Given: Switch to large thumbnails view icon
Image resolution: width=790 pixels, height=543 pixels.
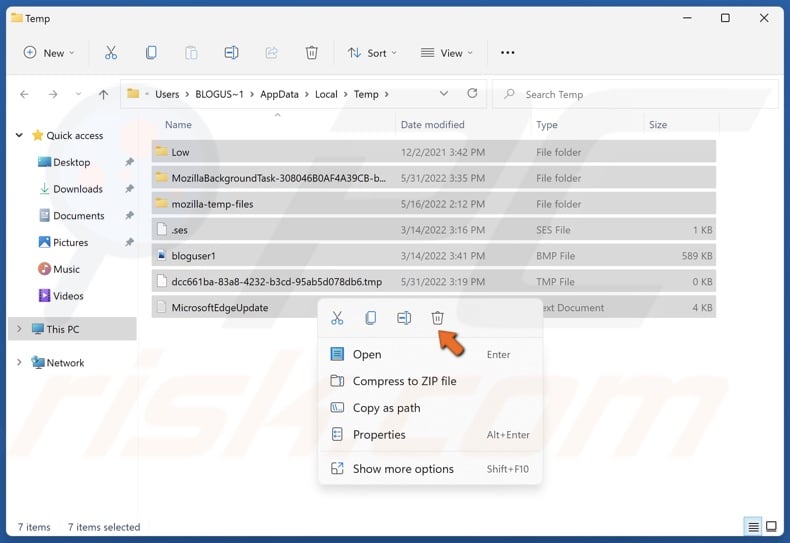Looking at the screenshot, I should pyautogui.click(x=771, y=527).
